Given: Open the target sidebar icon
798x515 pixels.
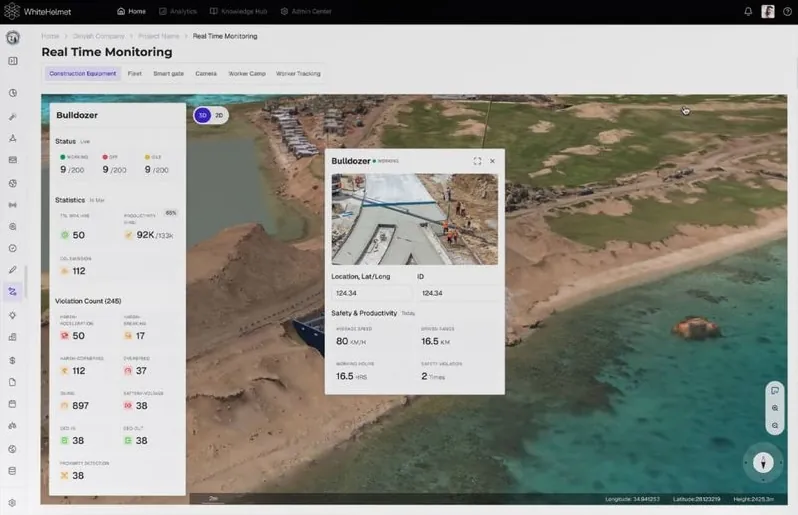Looking at the screenshot, I should click(x=13, y=226).
